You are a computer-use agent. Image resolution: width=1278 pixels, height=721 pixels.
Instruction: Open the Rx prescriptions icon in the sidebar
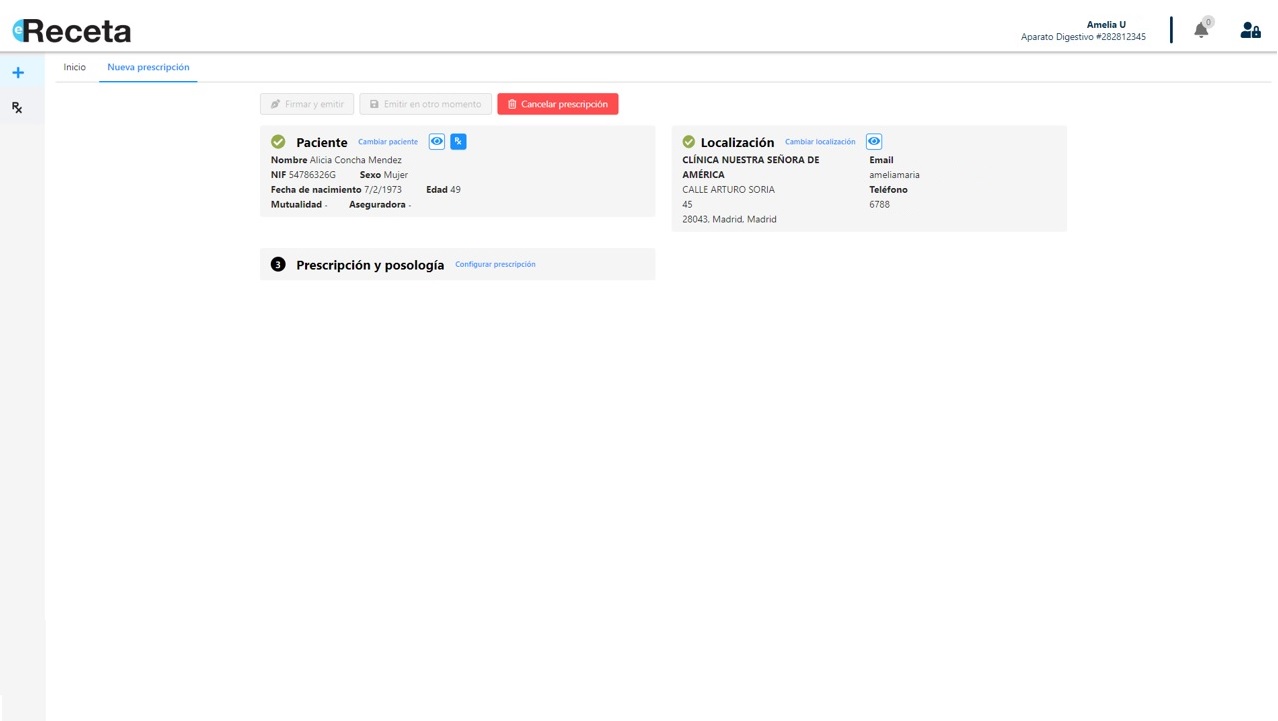17,108
